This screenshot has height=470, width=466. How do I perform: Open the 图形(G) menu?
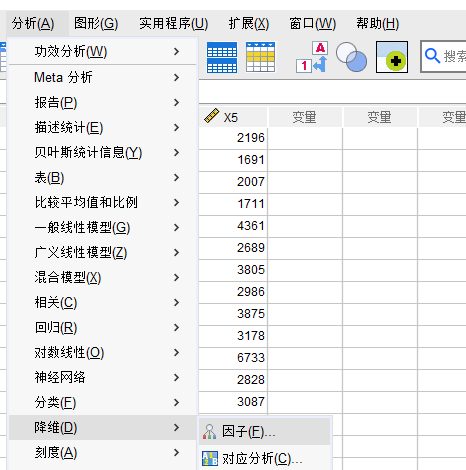(x=96, y=24)
